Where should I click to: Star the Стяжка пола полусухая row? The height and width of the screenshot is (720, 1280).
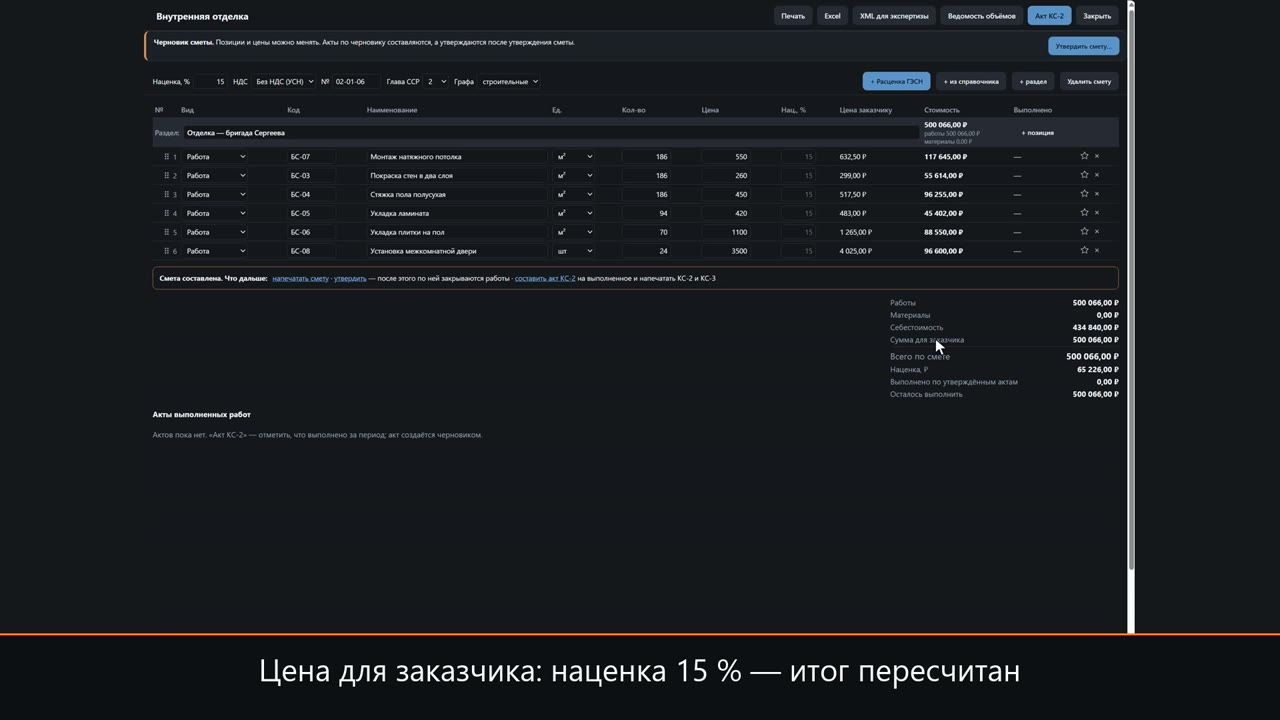(x=1084, y=194)
